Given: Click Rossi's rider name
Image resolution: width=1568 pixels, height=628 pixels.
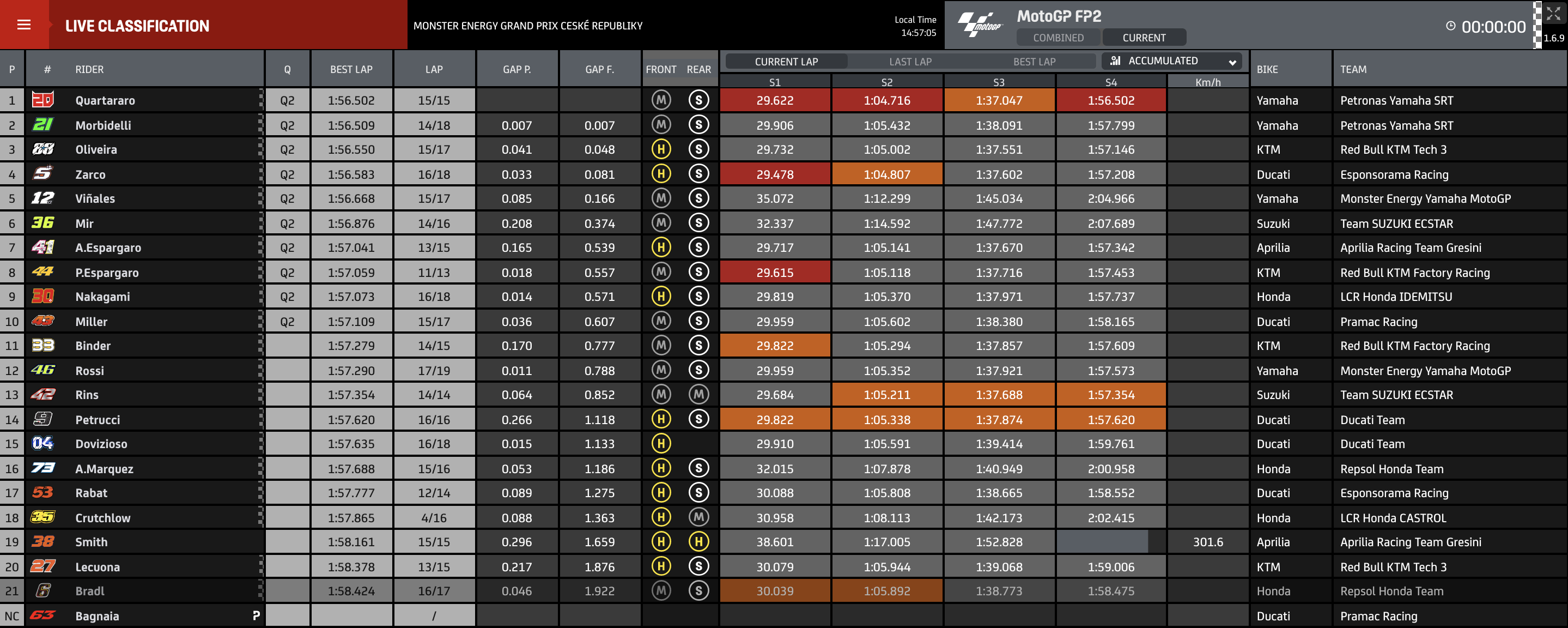Looking at the screenshot, I should pyautogui.click(x=89, y=370).
